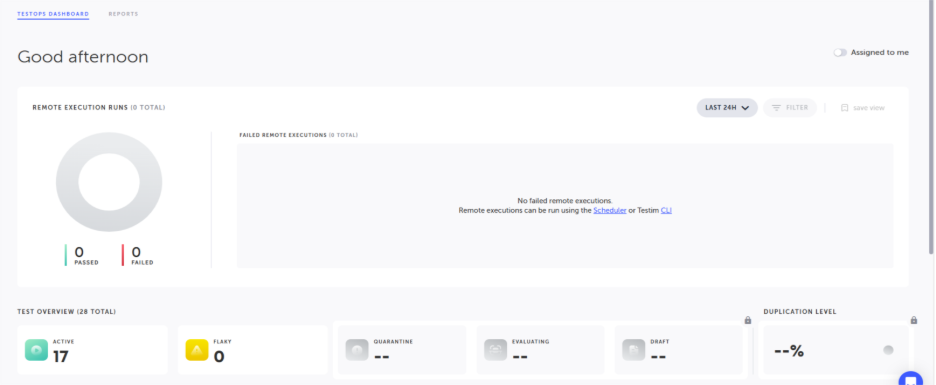The image size is (936, 385).
Task: Click the Quarantine card icon
Action: 357,350
